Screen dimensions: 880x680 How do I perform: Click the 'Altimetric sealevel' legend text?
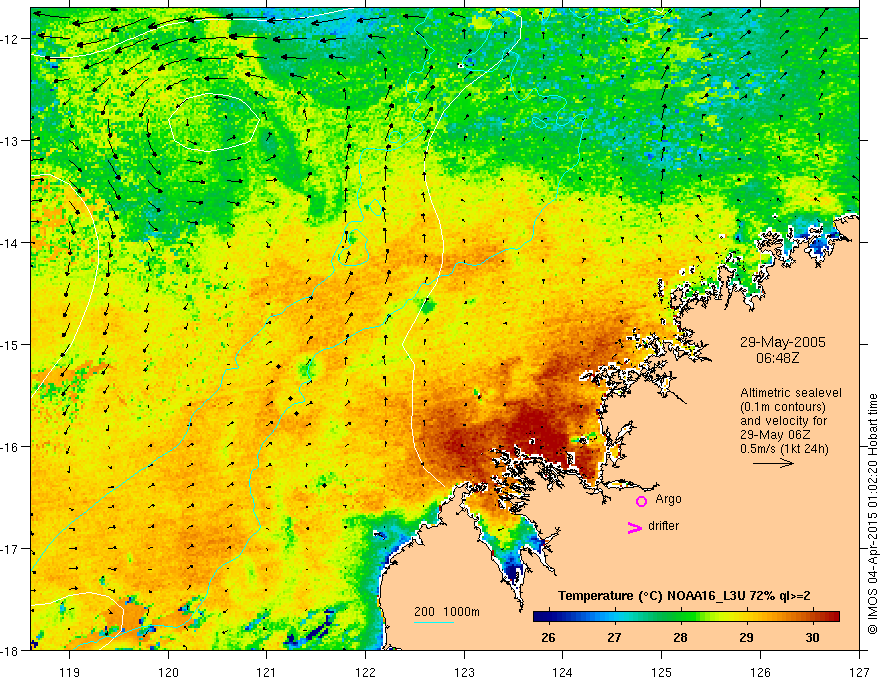[791, 393]
